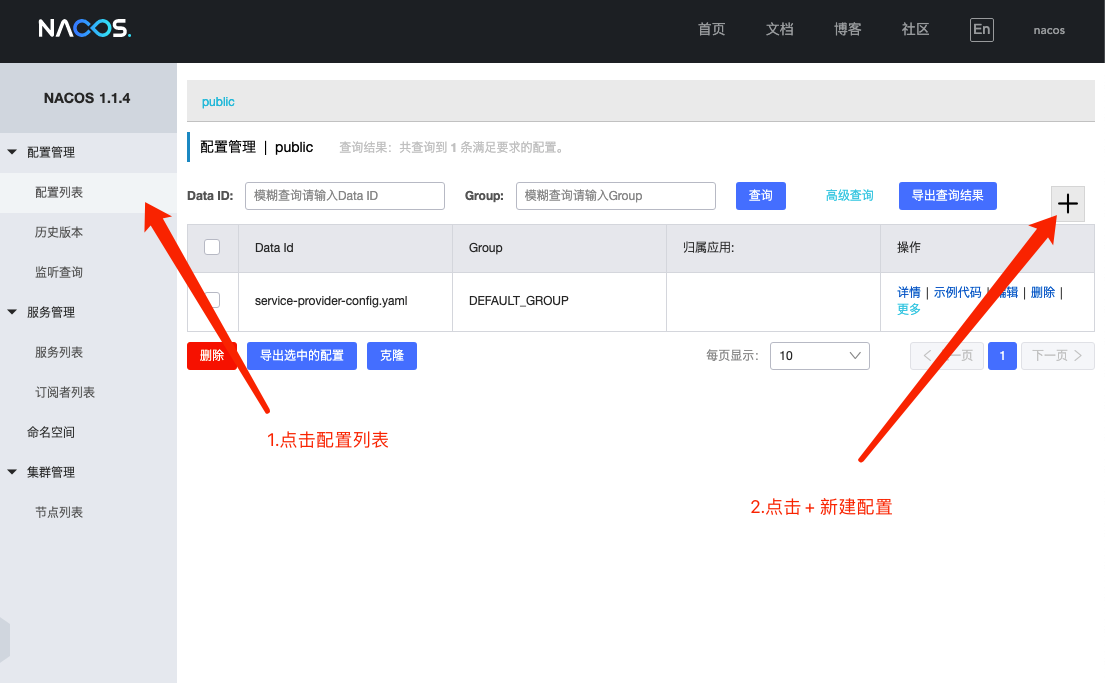Open 详情 for service-provider-config.yaml
The height and width of the screenshot is (683, 1105).
tap(907, 291)
